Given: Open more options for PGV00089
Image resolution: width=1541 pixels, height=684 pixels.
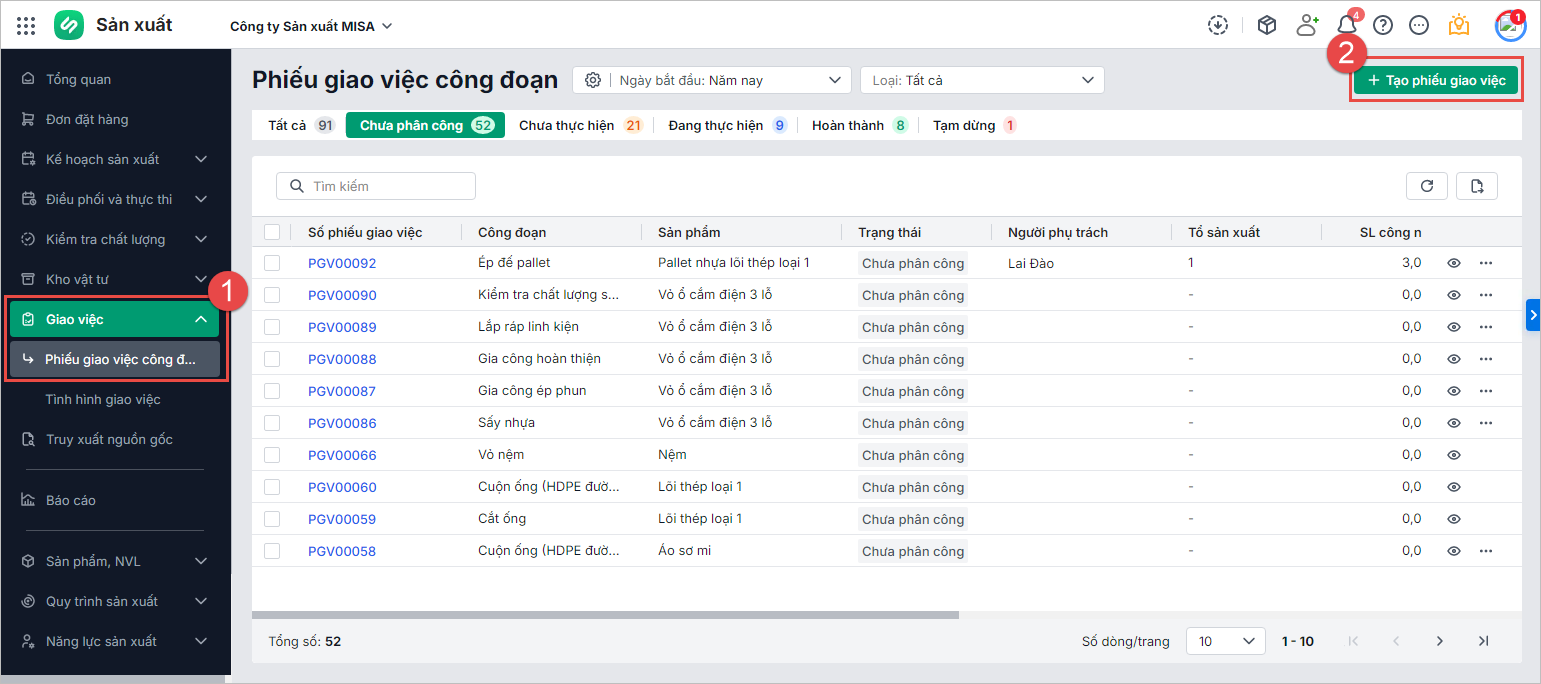Looking at the screenshot, I should 1486,327.
